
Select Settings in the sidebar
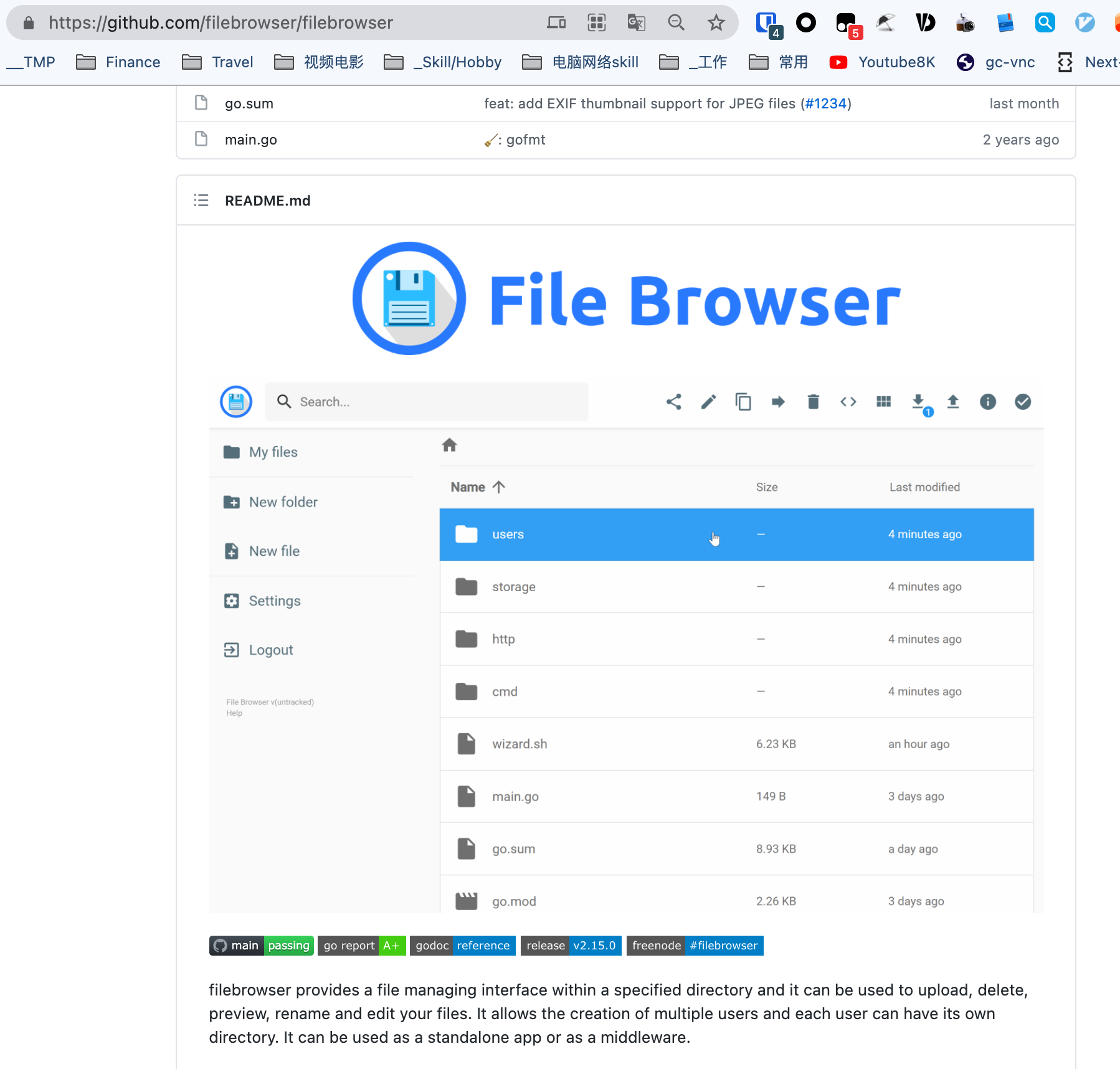click(274, 601)
